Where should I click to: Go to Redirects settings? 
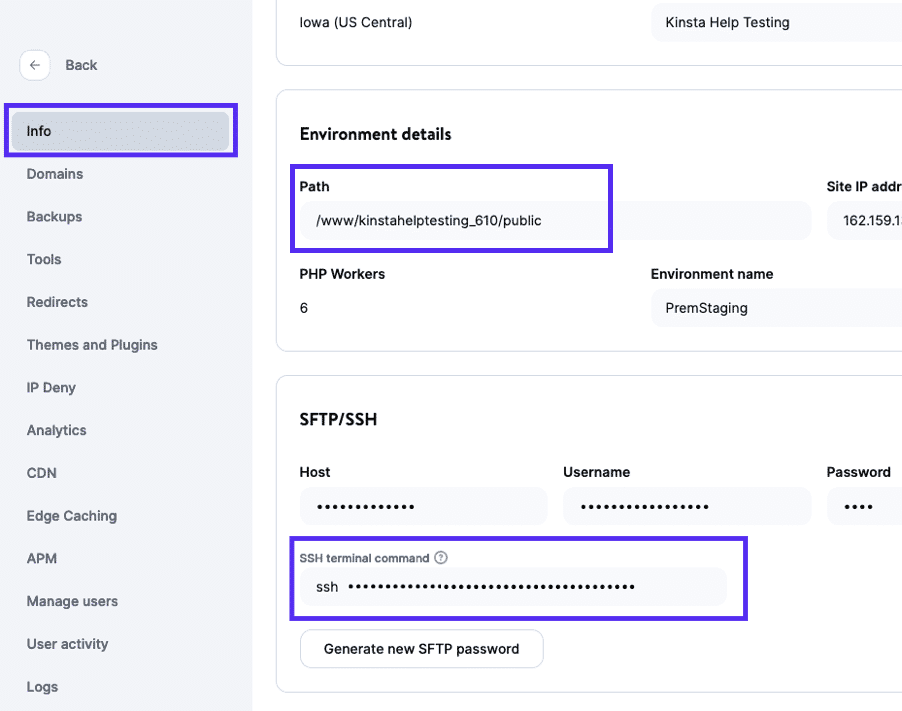coord(56,302)
